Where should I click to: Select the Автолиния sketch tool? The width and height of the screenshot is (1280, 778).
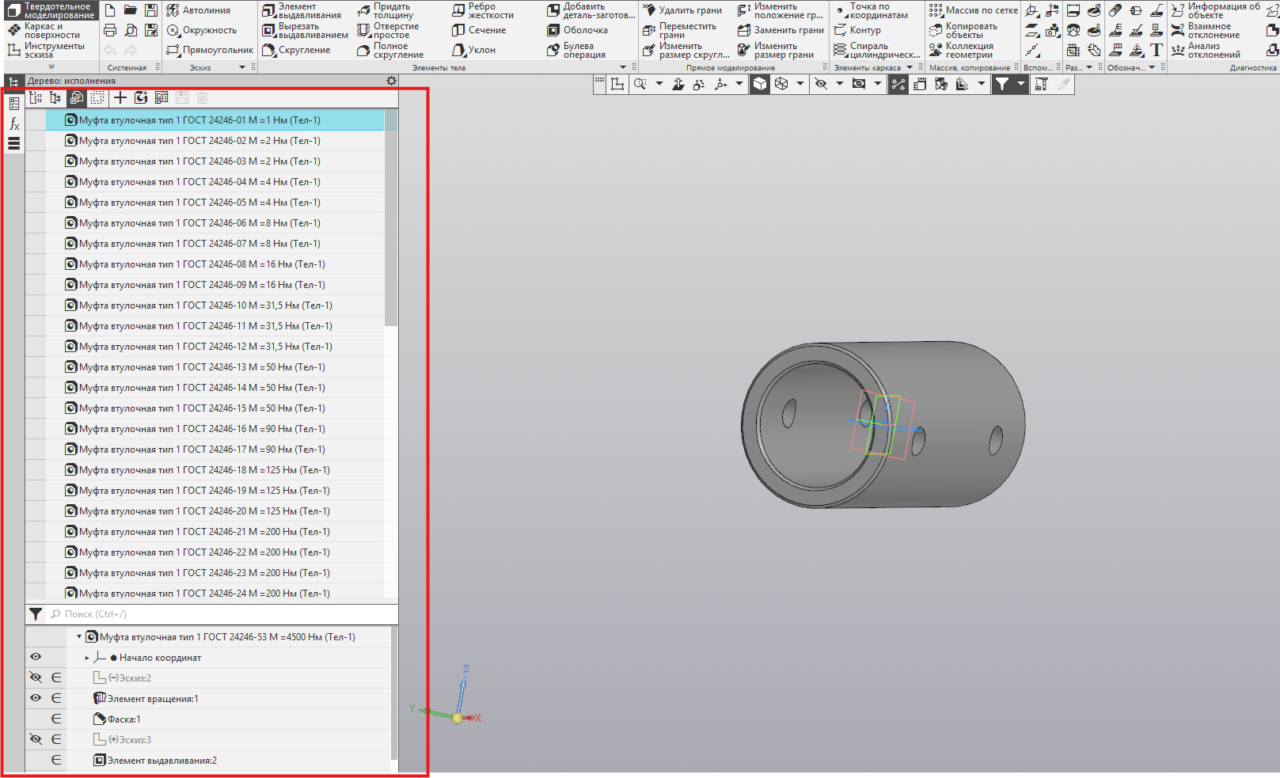[198, 10]
